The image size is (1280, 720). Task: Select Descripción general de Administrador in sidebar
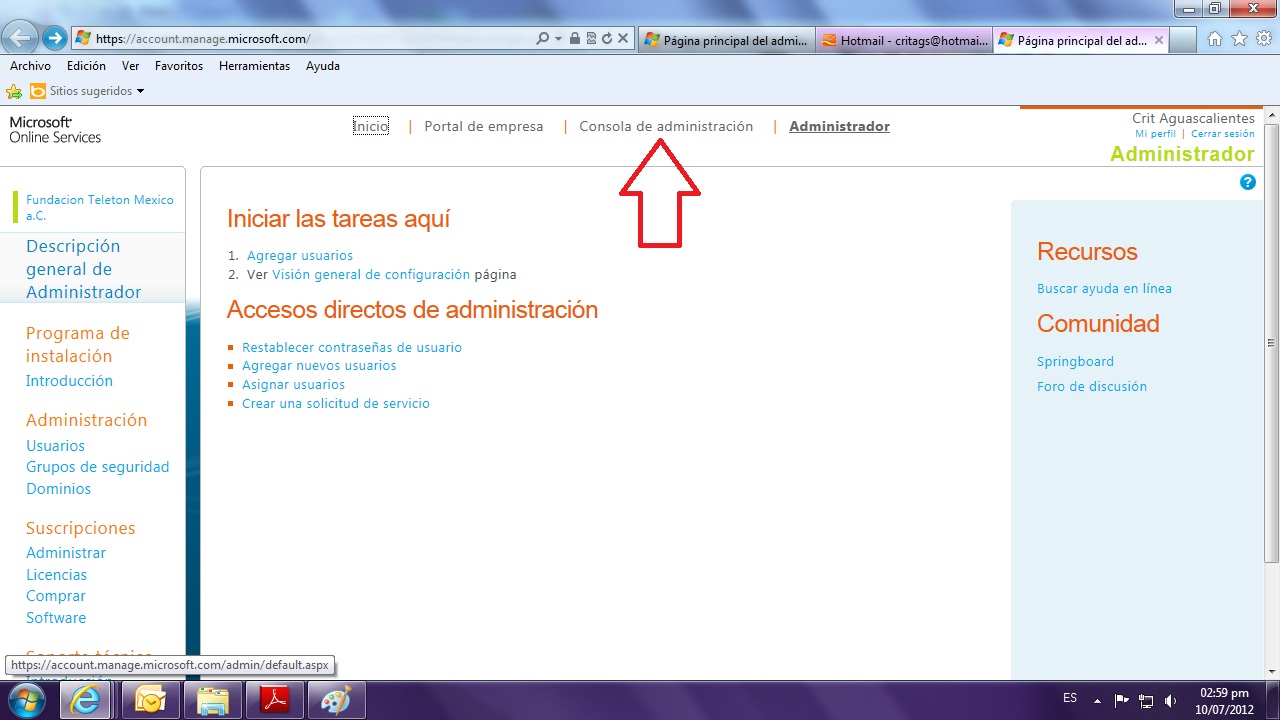(x=84, y=269)
